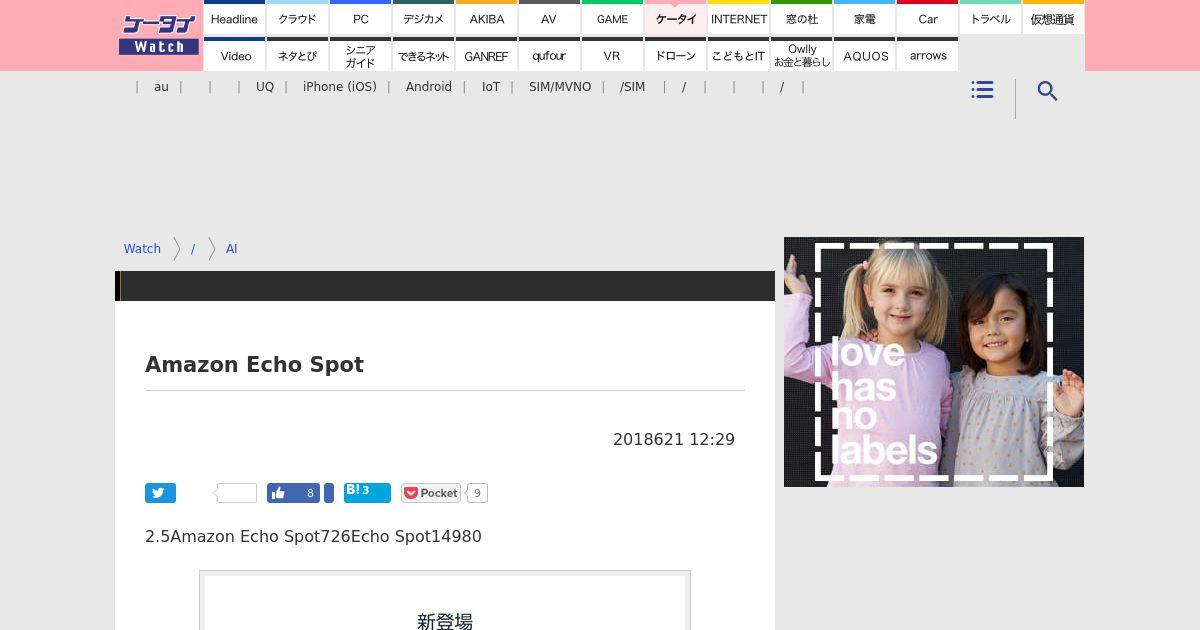The image size is (1200, 630).
Task: Open the できるネット tab
Action: point(423,55)
